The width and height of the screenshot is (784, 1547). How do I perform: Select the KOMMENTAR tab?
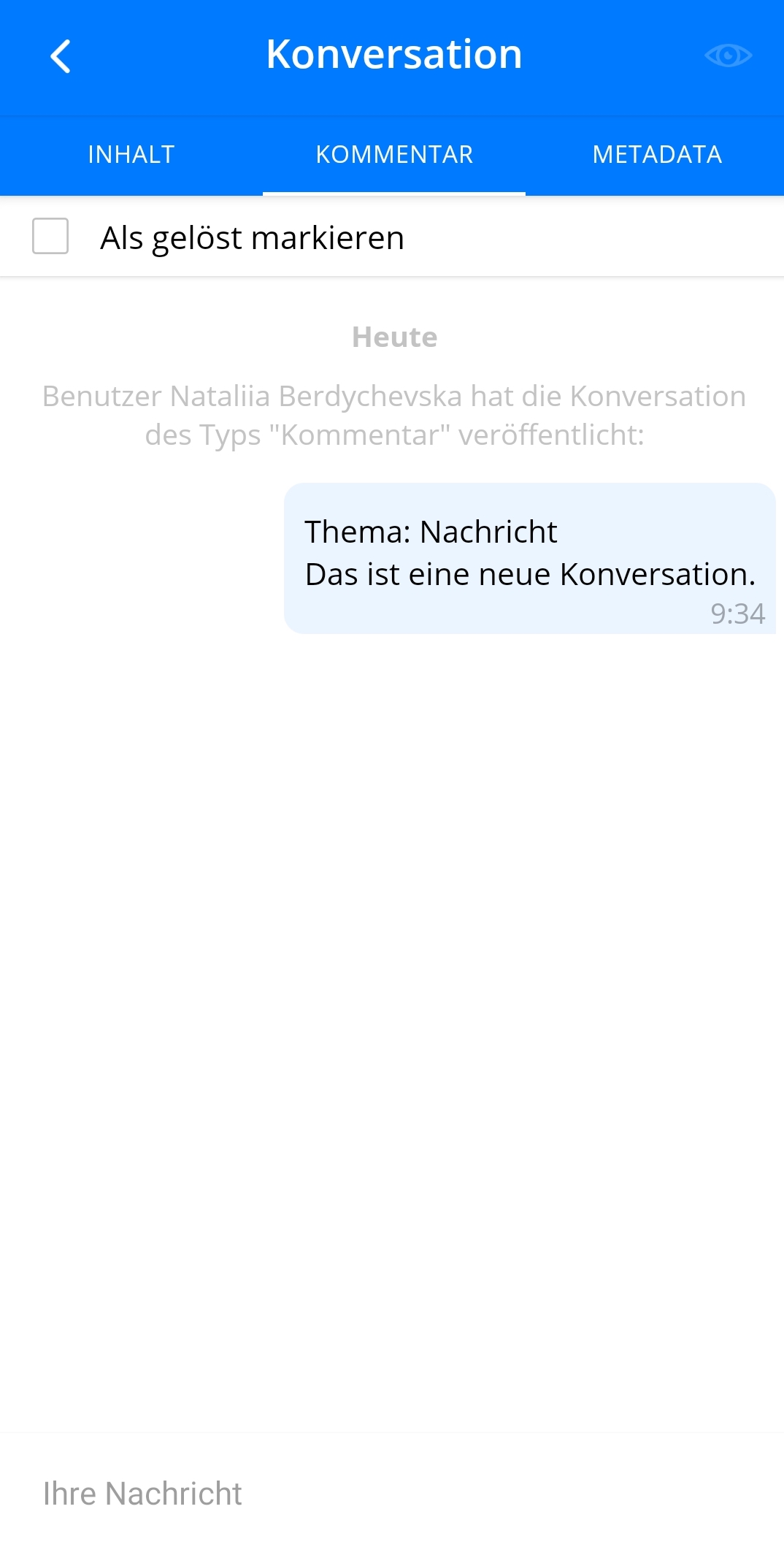[x=394, y=155]
